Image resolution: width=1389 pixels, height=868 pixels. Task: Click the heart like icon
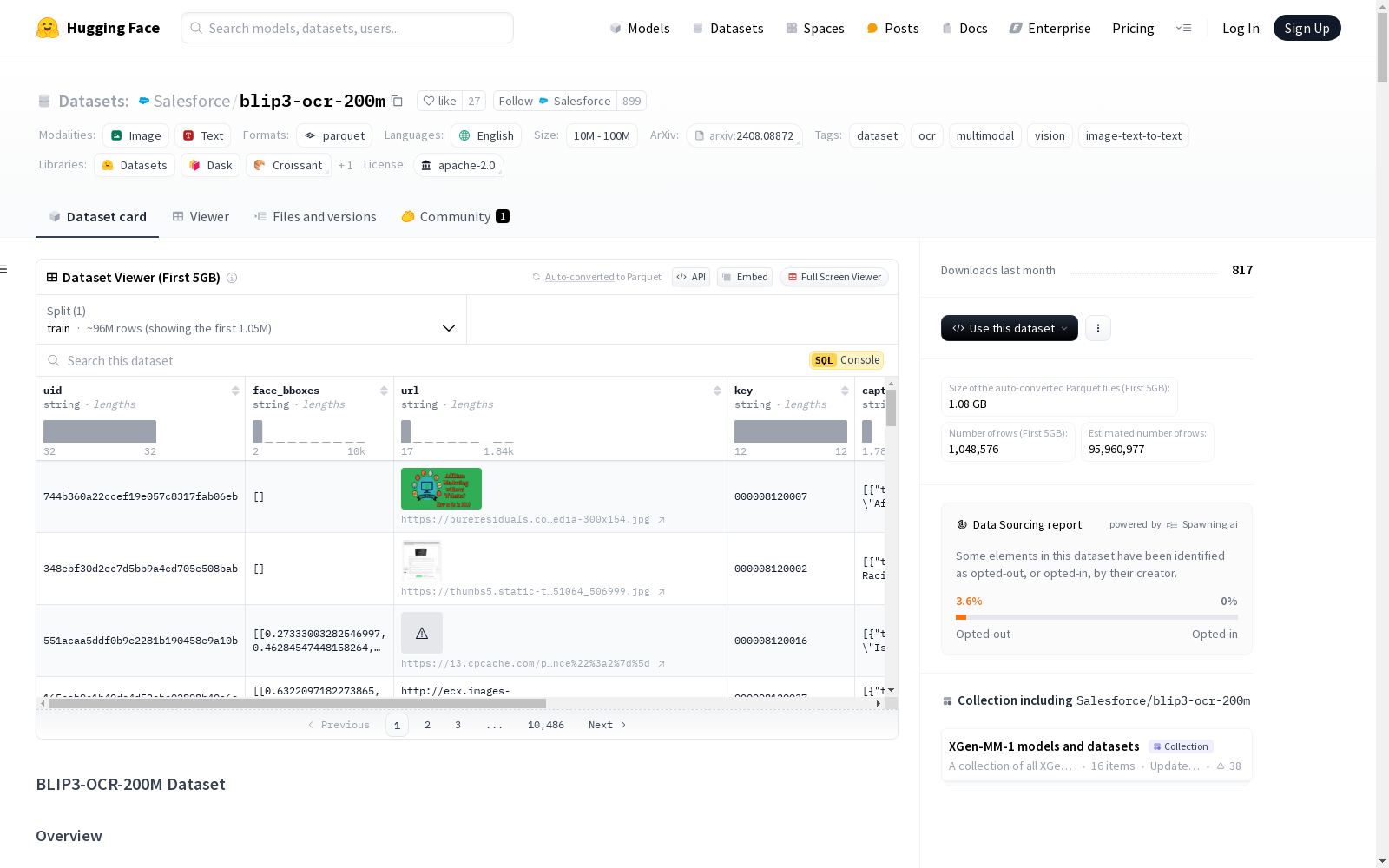428,101
